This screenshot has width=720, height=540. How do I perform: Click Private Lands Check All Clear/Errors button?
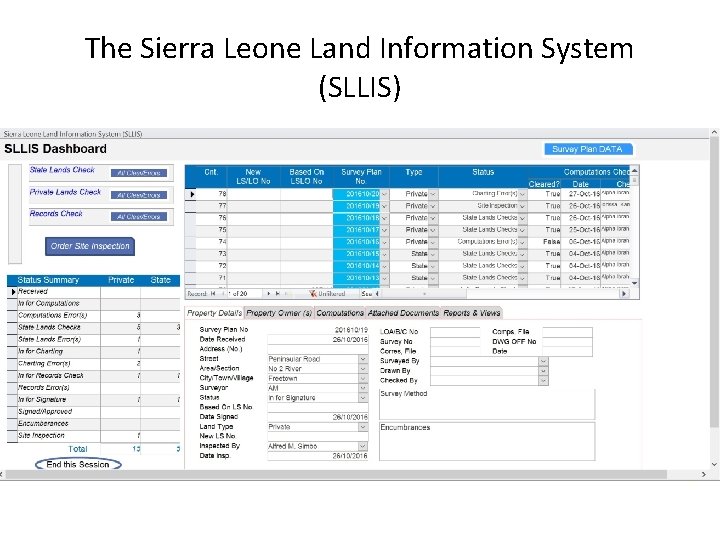(x=139, y=195)
